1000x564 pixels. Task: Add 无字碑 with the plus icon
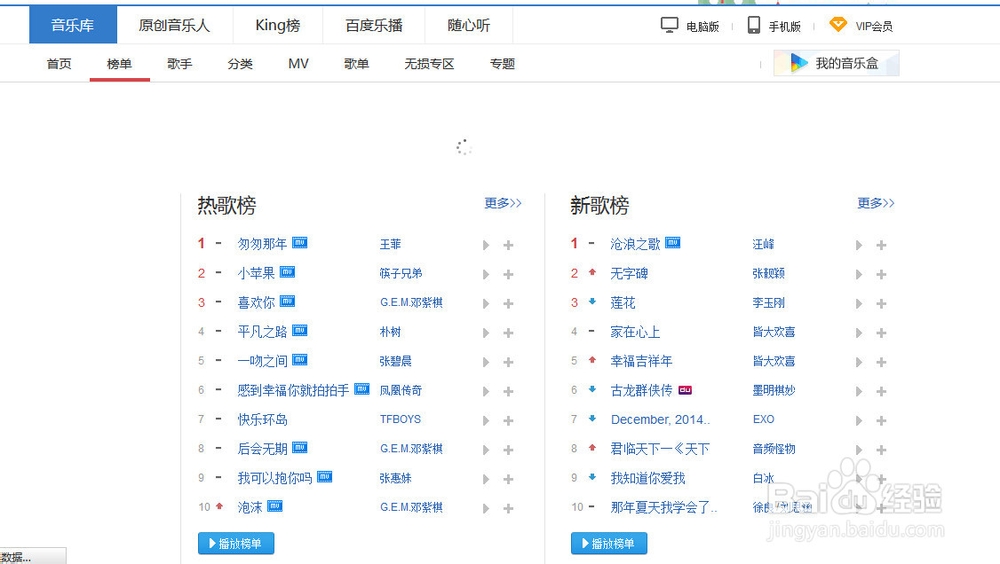point(881,274)
